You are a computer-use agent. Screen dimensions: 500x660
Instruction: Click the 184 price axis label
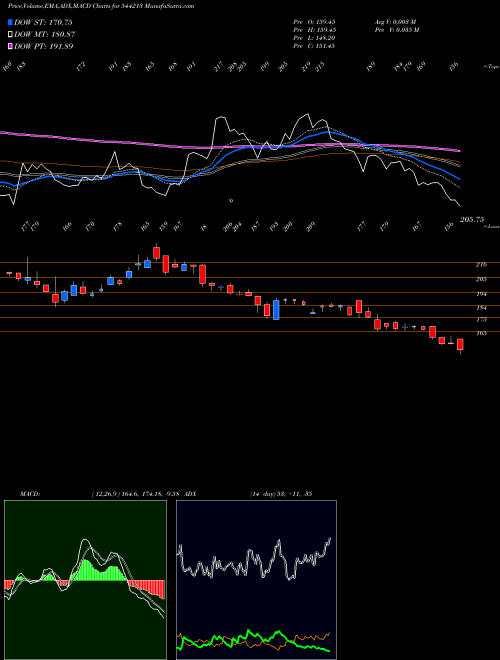481,308
